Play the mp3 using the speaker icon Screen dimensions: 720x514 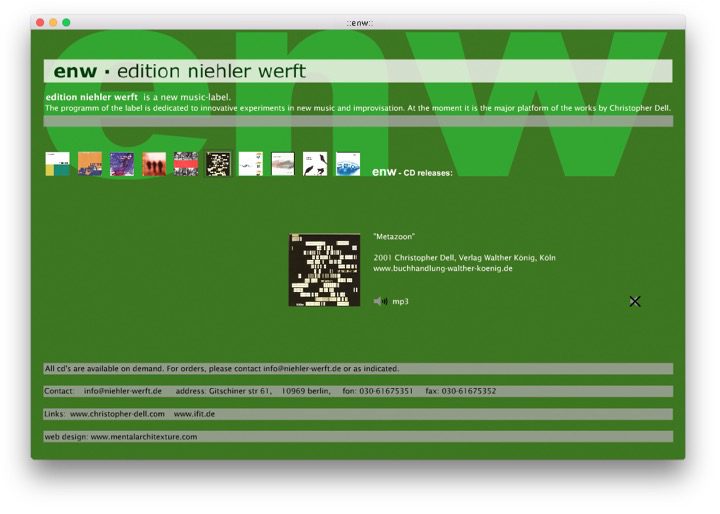pos(381,301)
